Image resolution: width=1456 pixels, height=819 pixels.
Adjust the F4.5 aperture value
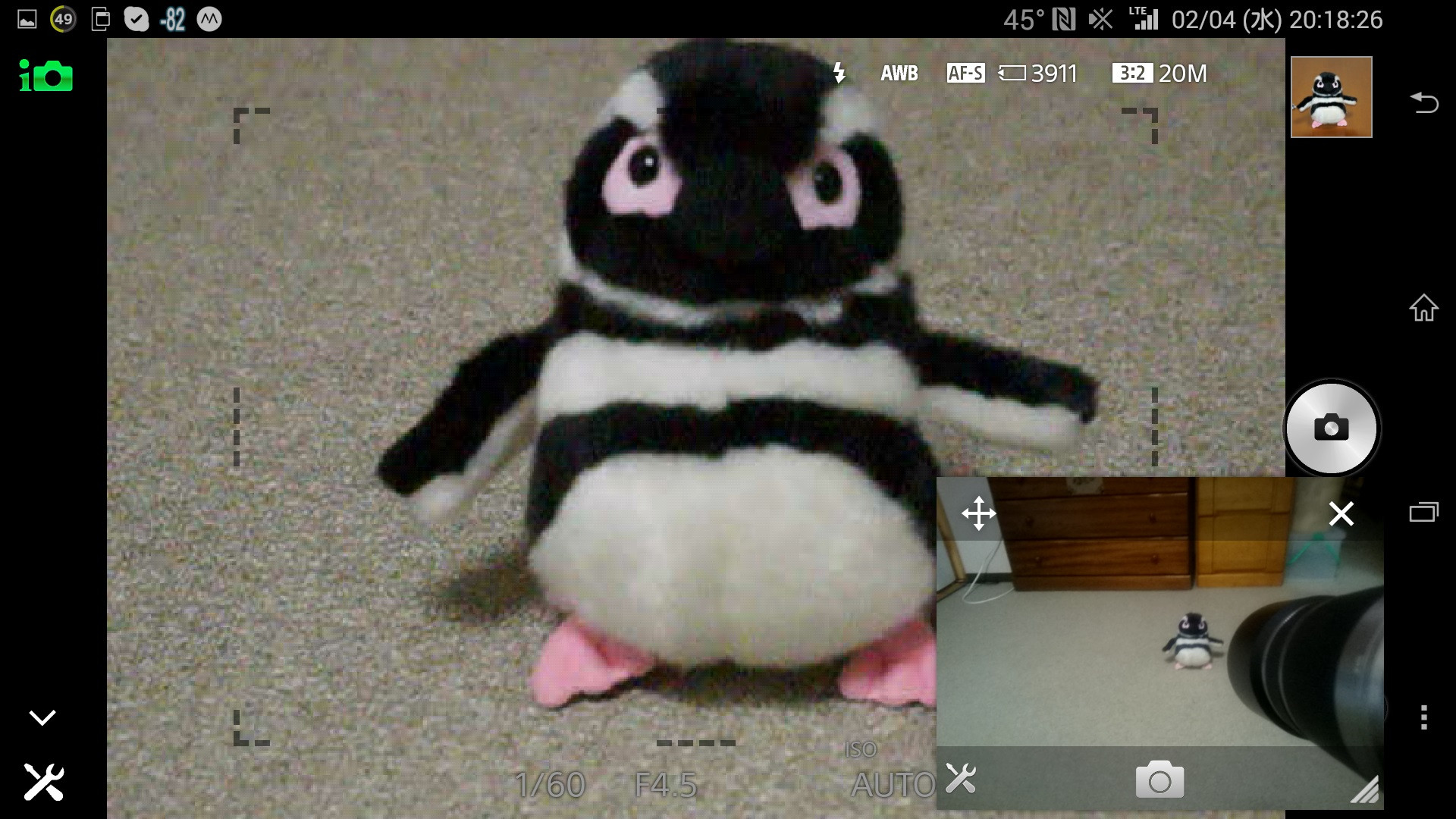click(666, 785)
